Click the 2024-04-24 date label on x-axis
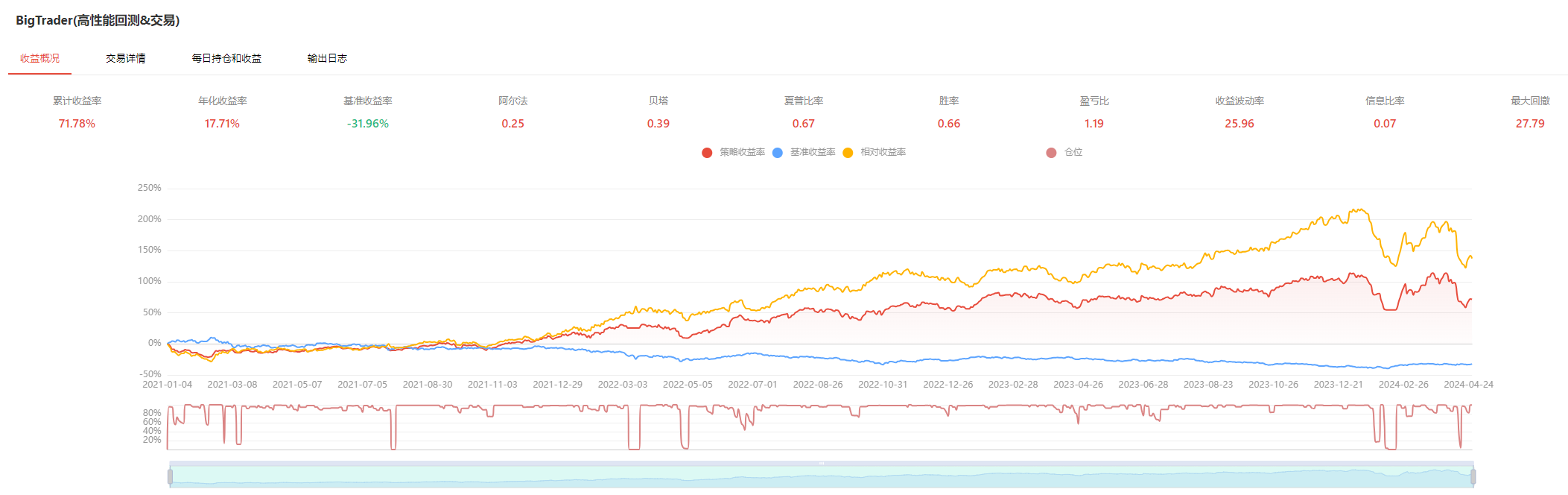The height and width of the screenshot is (495, 1568). click(1468, 385)
